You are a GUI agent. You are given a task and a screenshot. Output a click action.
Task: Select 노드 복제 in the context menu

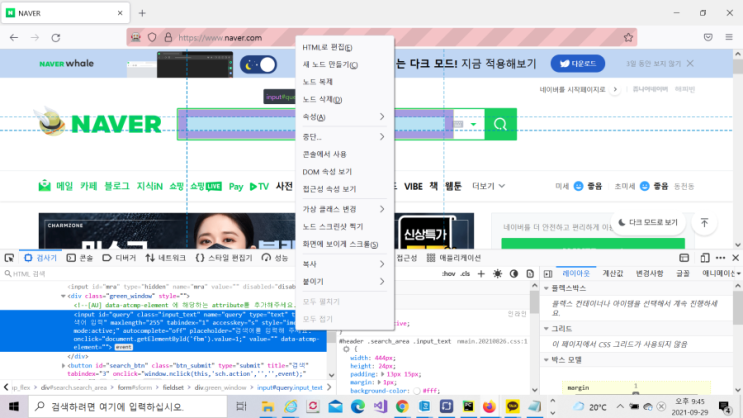click(x=344, y=82)
